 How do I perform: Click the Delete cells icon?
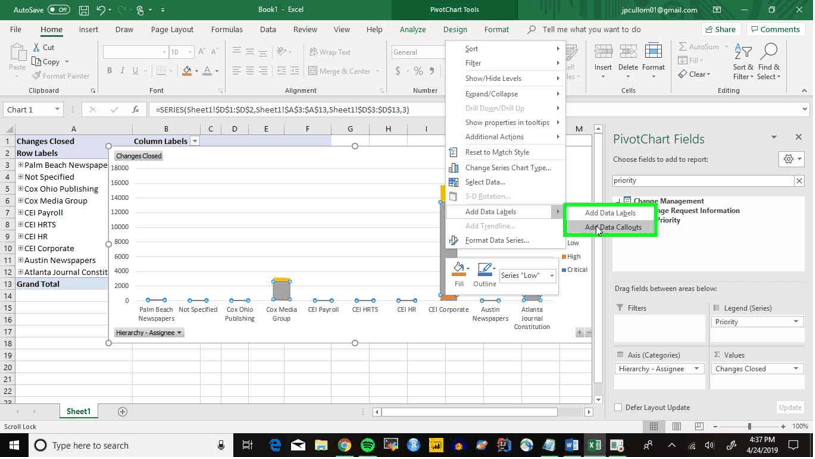pyautogui.click(x=628, y=51)
